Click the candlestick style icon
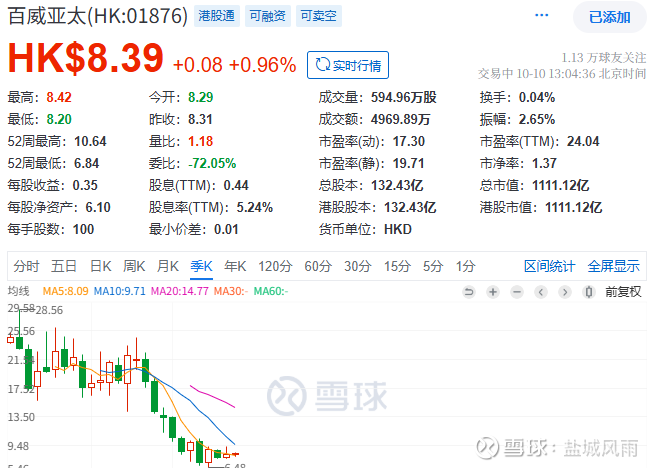 click(x=589, y=292)
